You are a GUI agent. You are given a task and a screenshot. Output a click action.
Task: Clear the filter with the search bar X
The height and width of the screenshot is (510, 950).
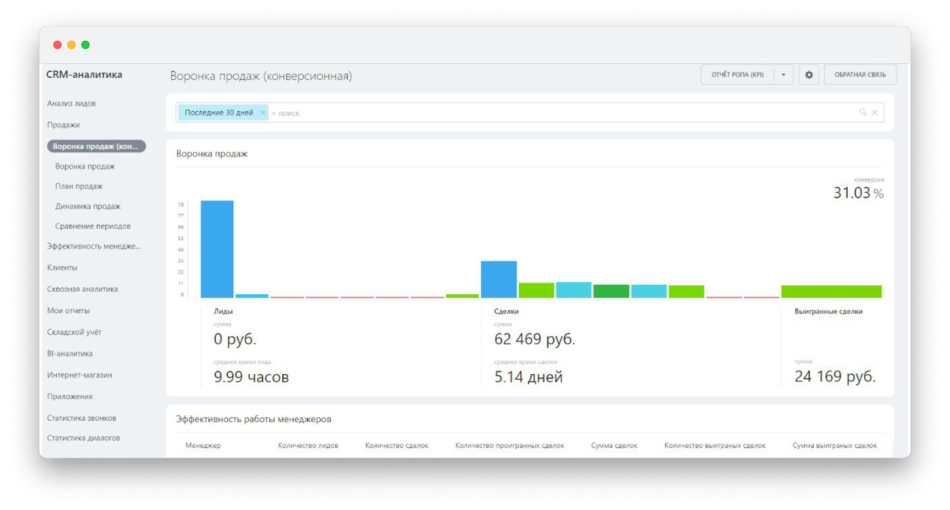tap(875, 113)
